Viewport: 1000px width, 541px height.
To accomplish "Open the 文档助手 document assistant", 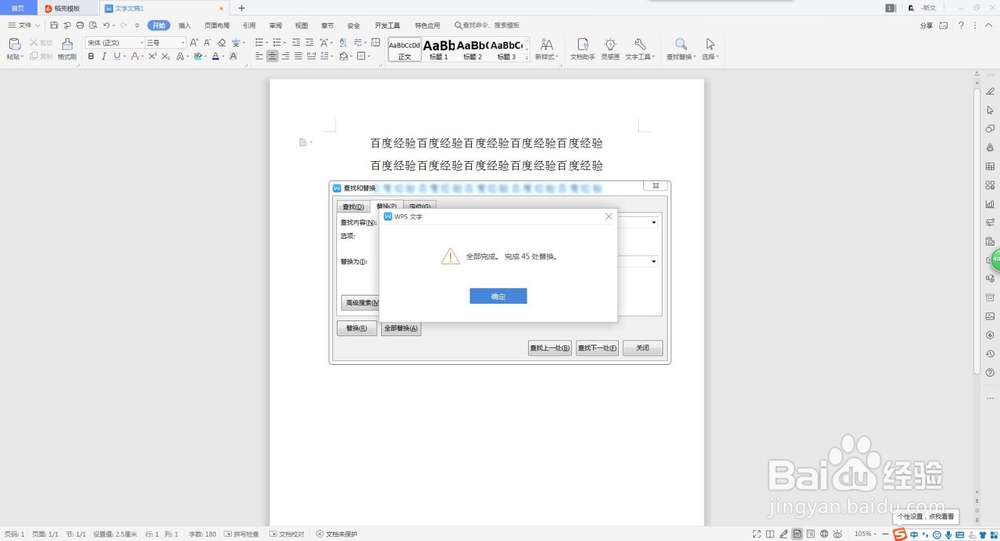I will [582, 48].
